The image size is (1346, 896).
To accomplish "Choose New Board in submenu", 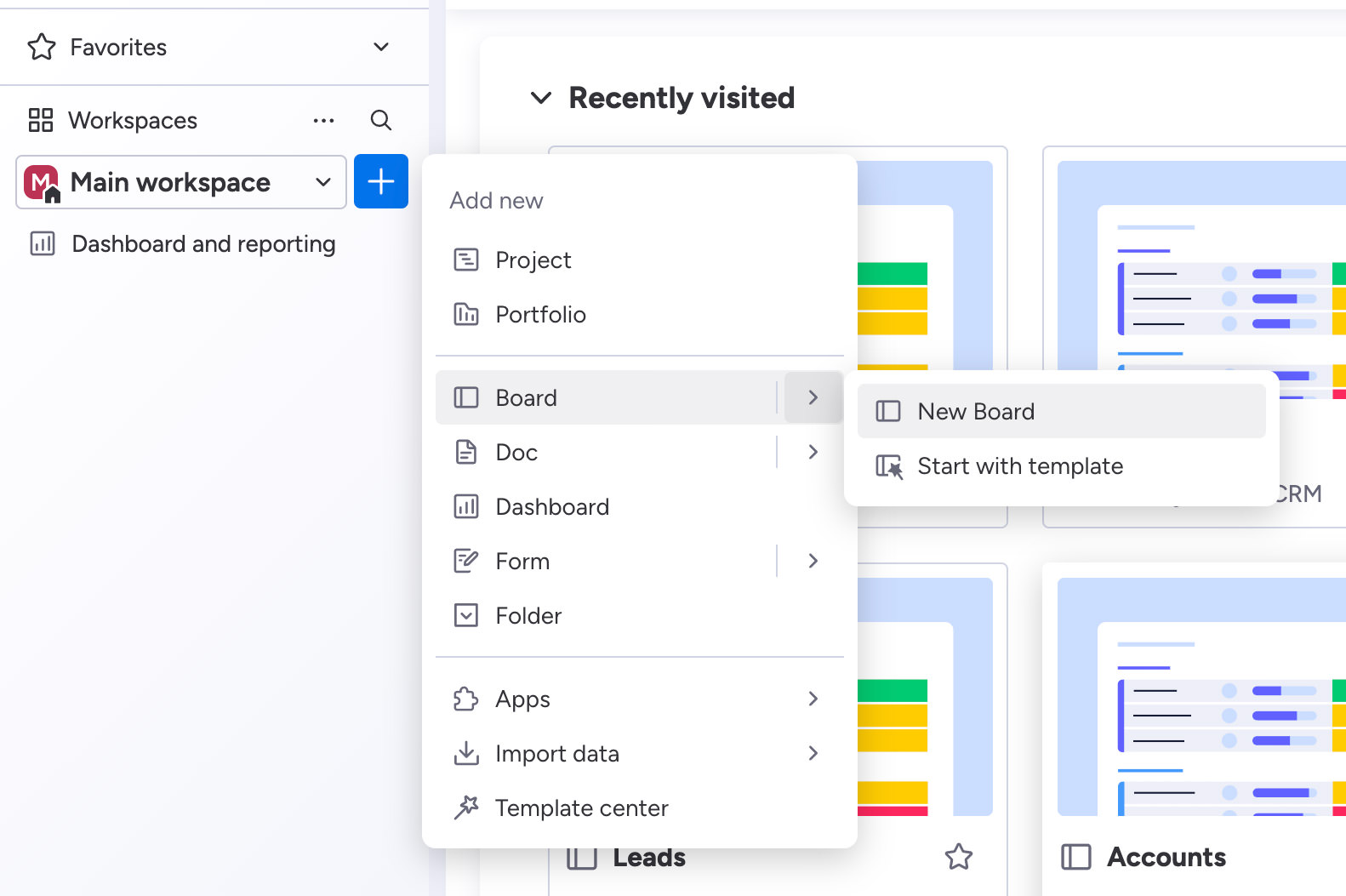I will click(x=1062, y=411).
